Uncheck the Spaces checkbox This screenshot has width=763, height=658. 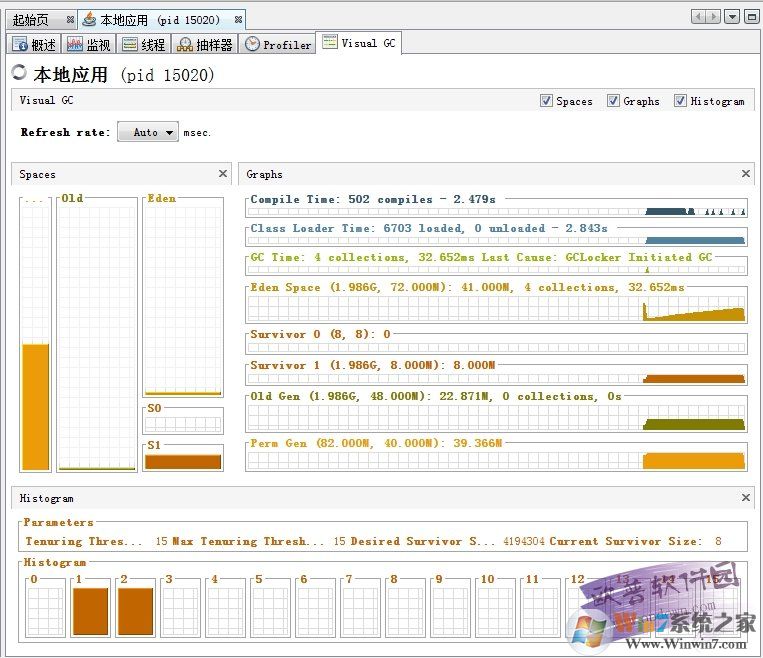click(546, 101)
